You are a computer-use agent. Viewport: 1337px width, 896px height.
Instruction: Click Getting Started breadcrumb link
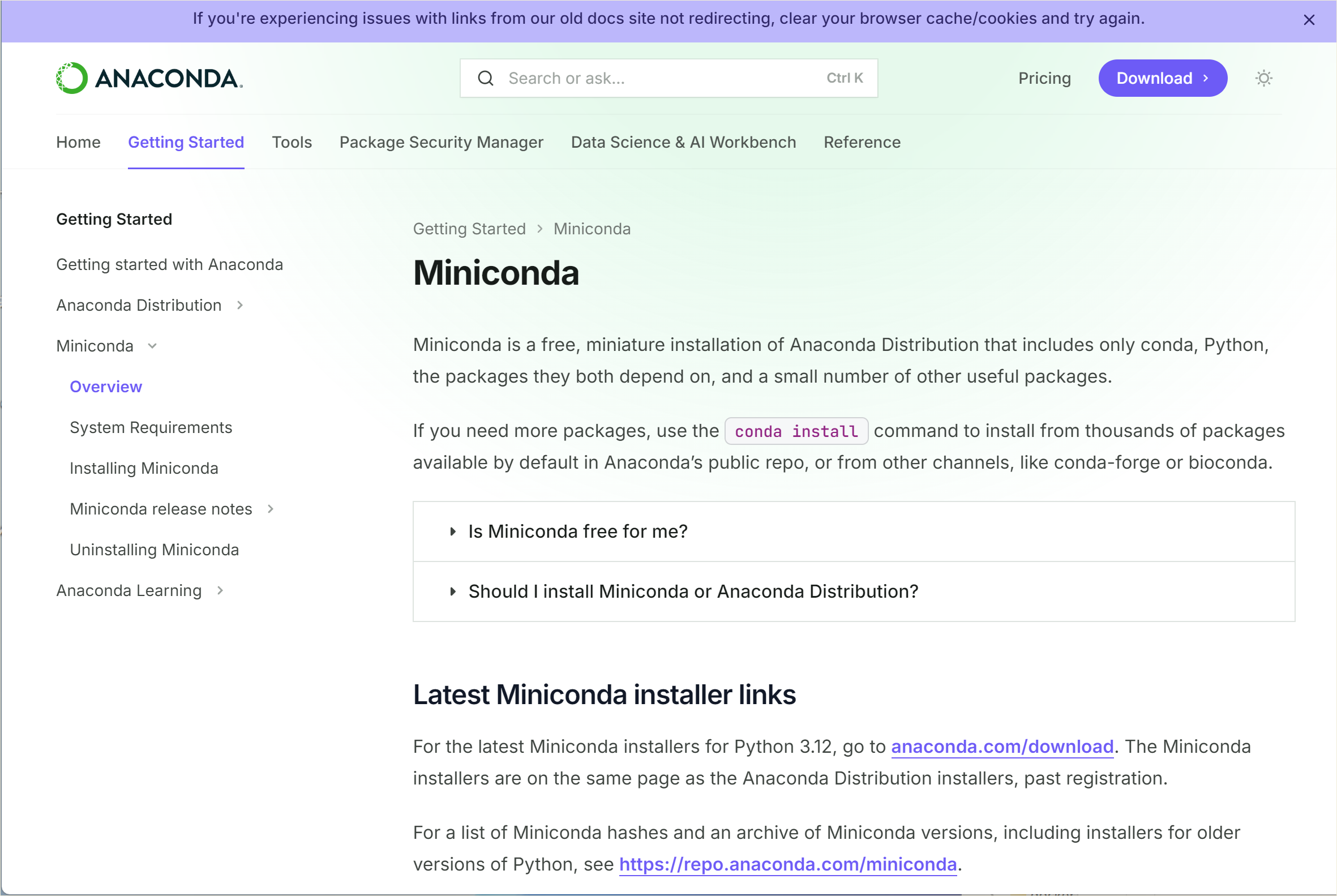click(469, 229)
